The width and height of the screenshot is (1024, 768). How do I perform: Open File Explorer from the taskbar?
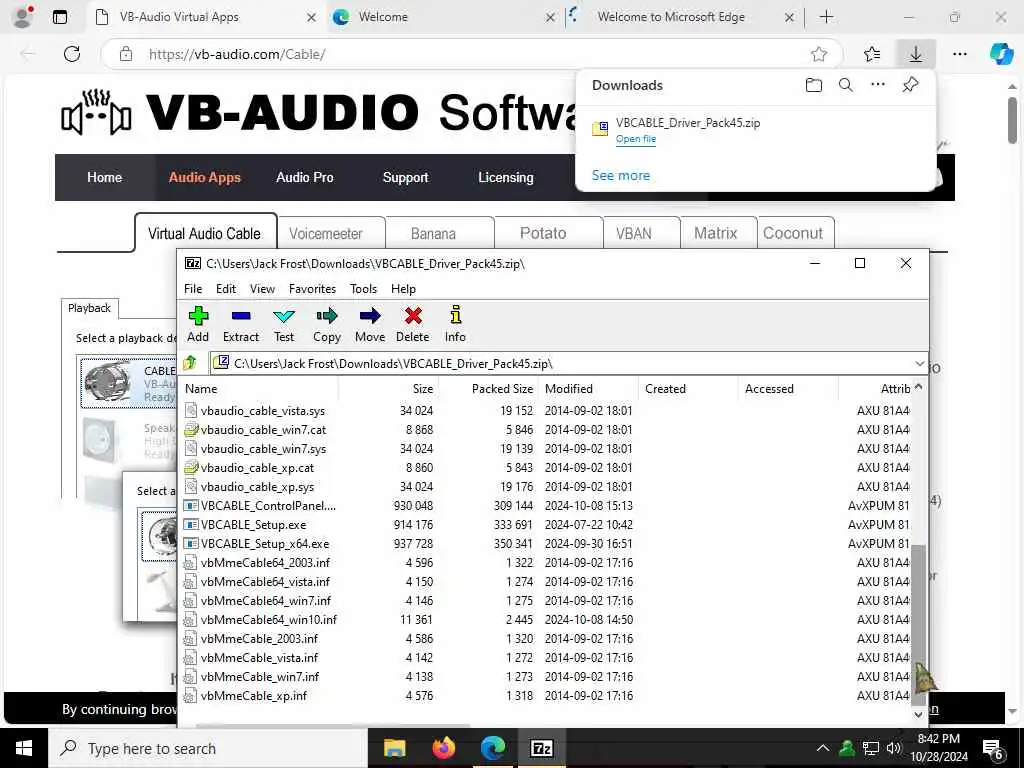[394, 748]
